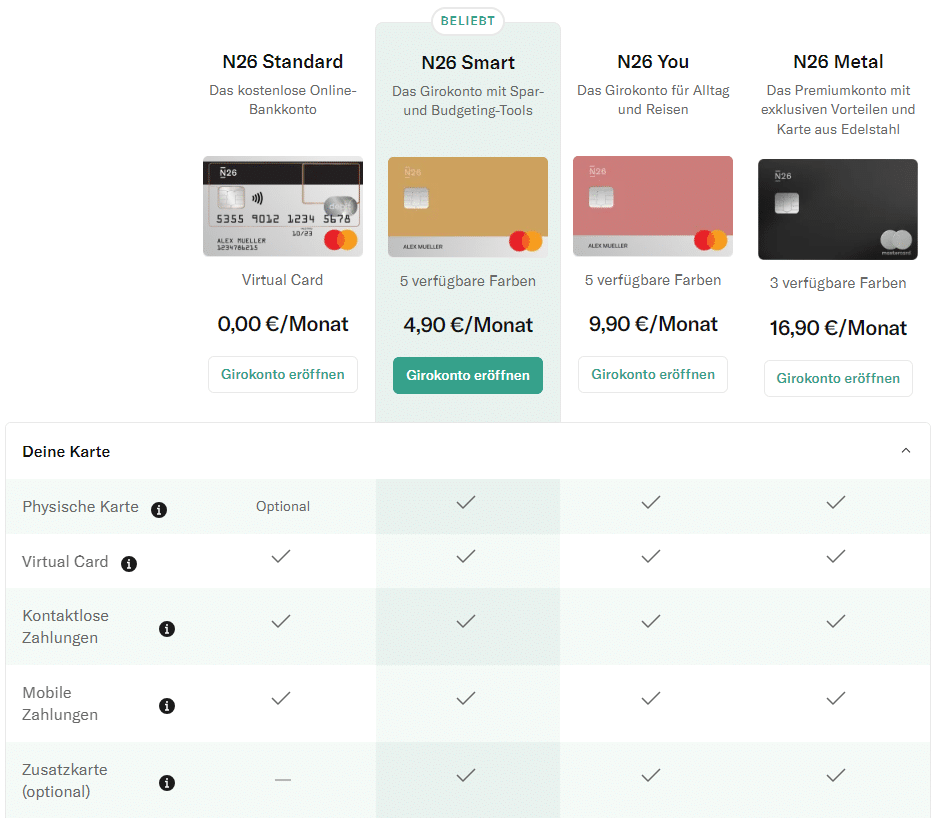Select the N26 Standard virtual card image
The width and height of the screenshot is (934, 818).
coord(283,206)
